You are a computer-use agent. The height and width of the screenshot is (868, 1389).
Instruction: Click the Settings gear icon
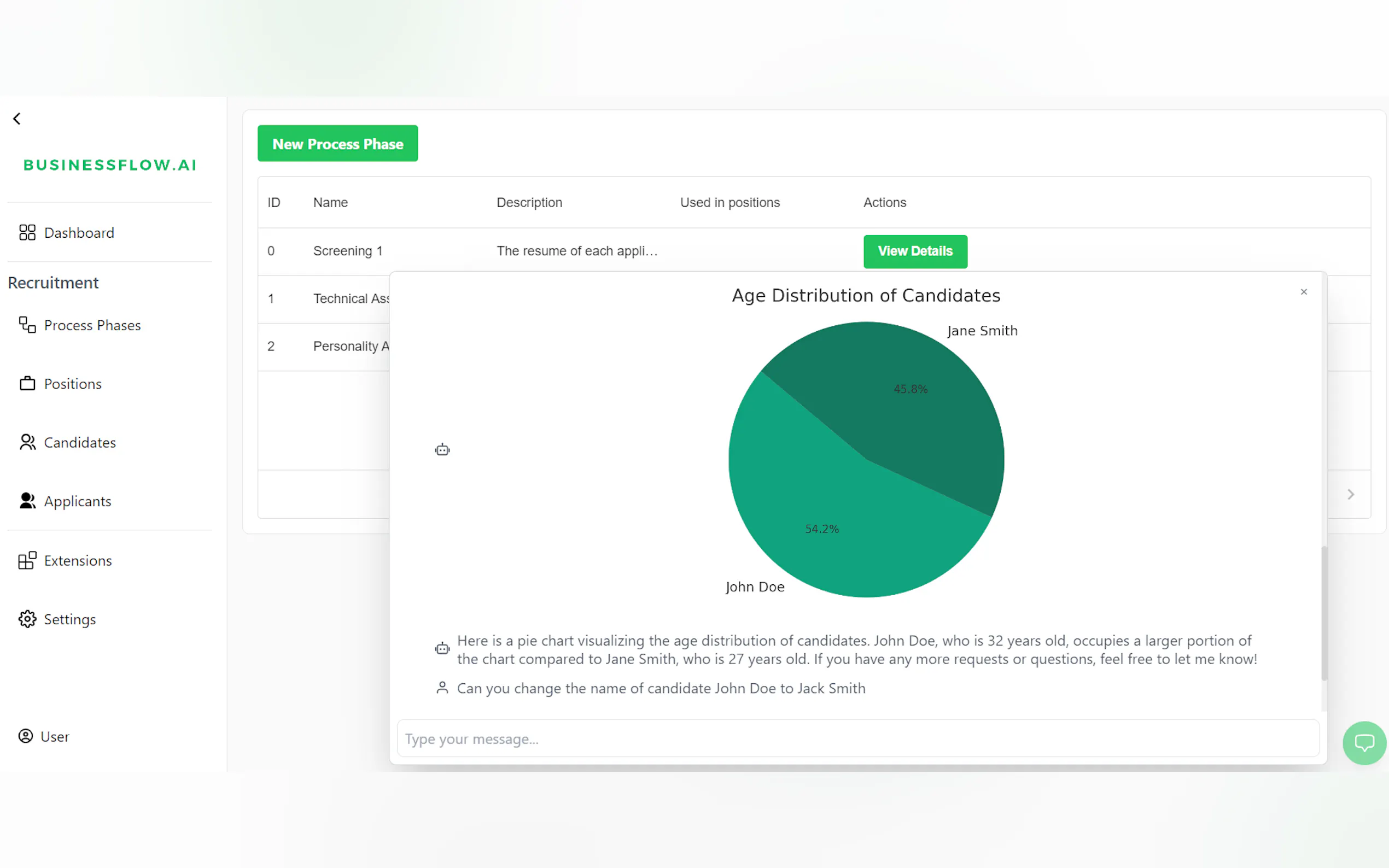coord(27,619)
